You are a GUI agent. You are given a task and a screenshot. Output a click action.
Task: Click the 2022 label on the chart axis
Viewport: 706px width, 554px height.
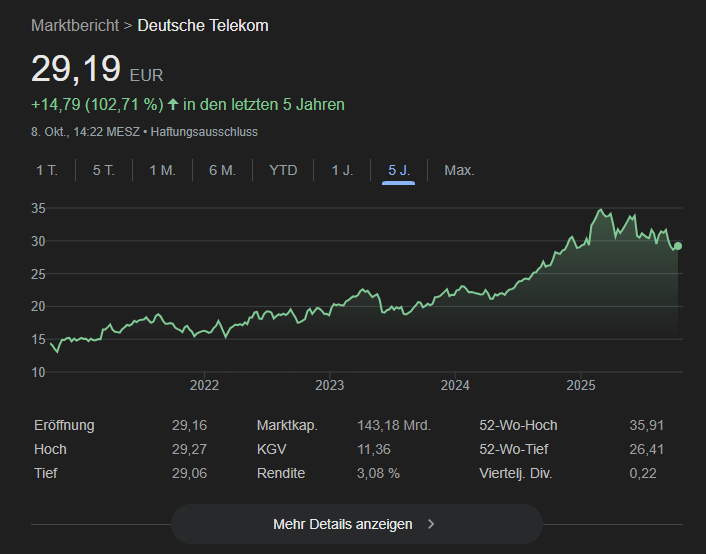coord(204,385)
